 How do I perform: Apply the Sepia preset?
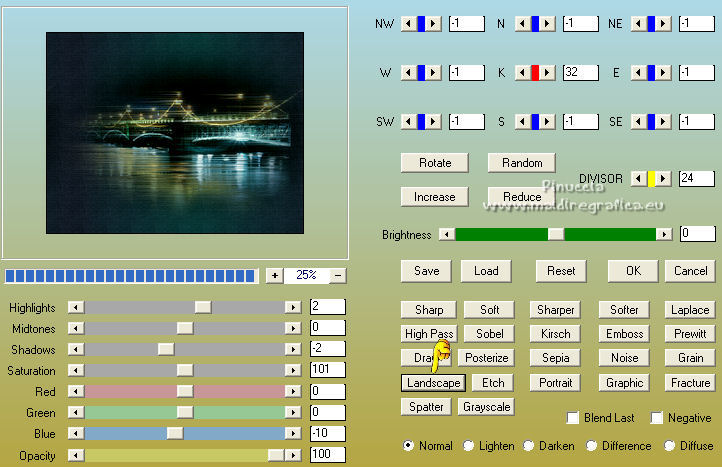(x=556, y=358)
